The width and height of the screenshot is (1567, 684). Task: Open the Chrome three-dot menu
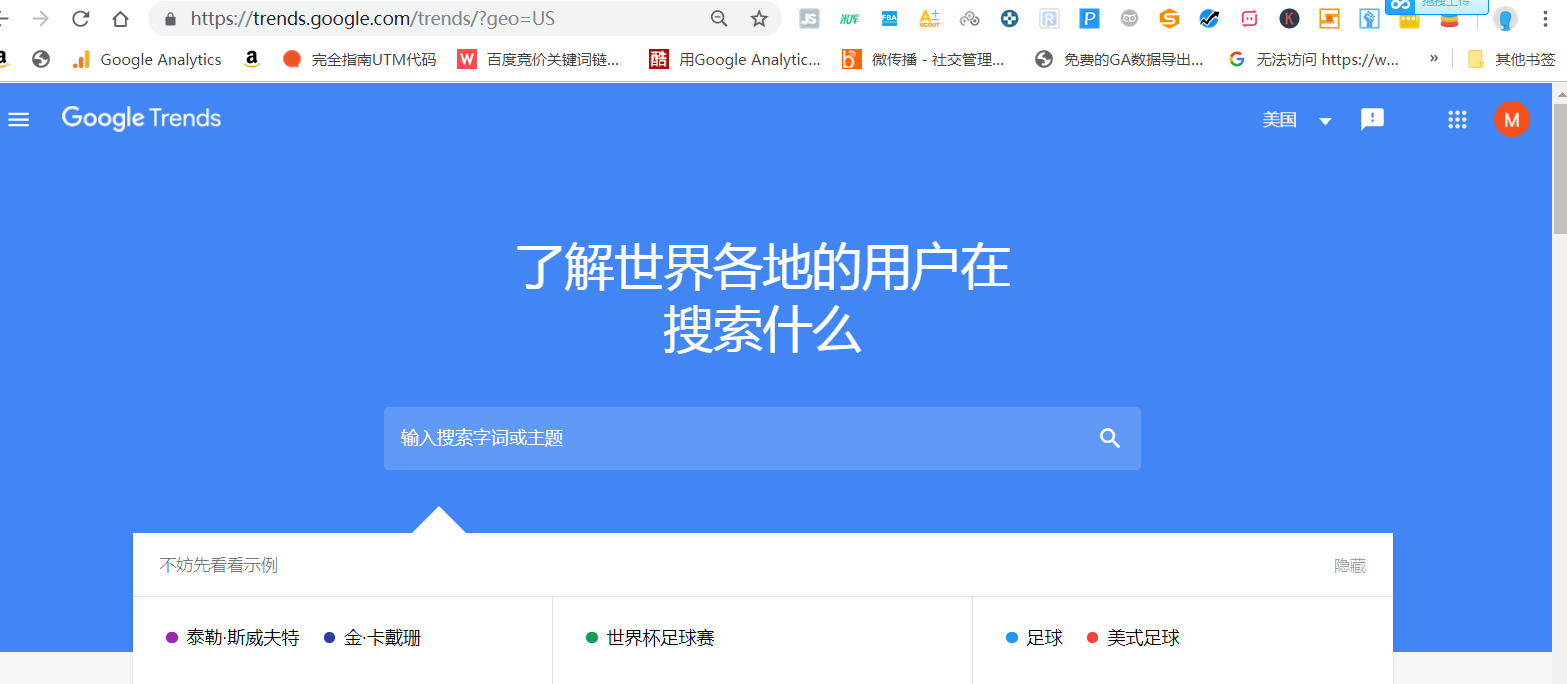(1545, 19)
